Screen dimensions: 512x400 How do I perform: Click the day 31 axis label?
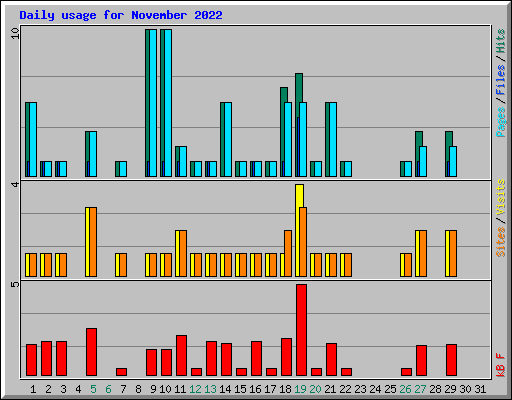coord(480,389)
